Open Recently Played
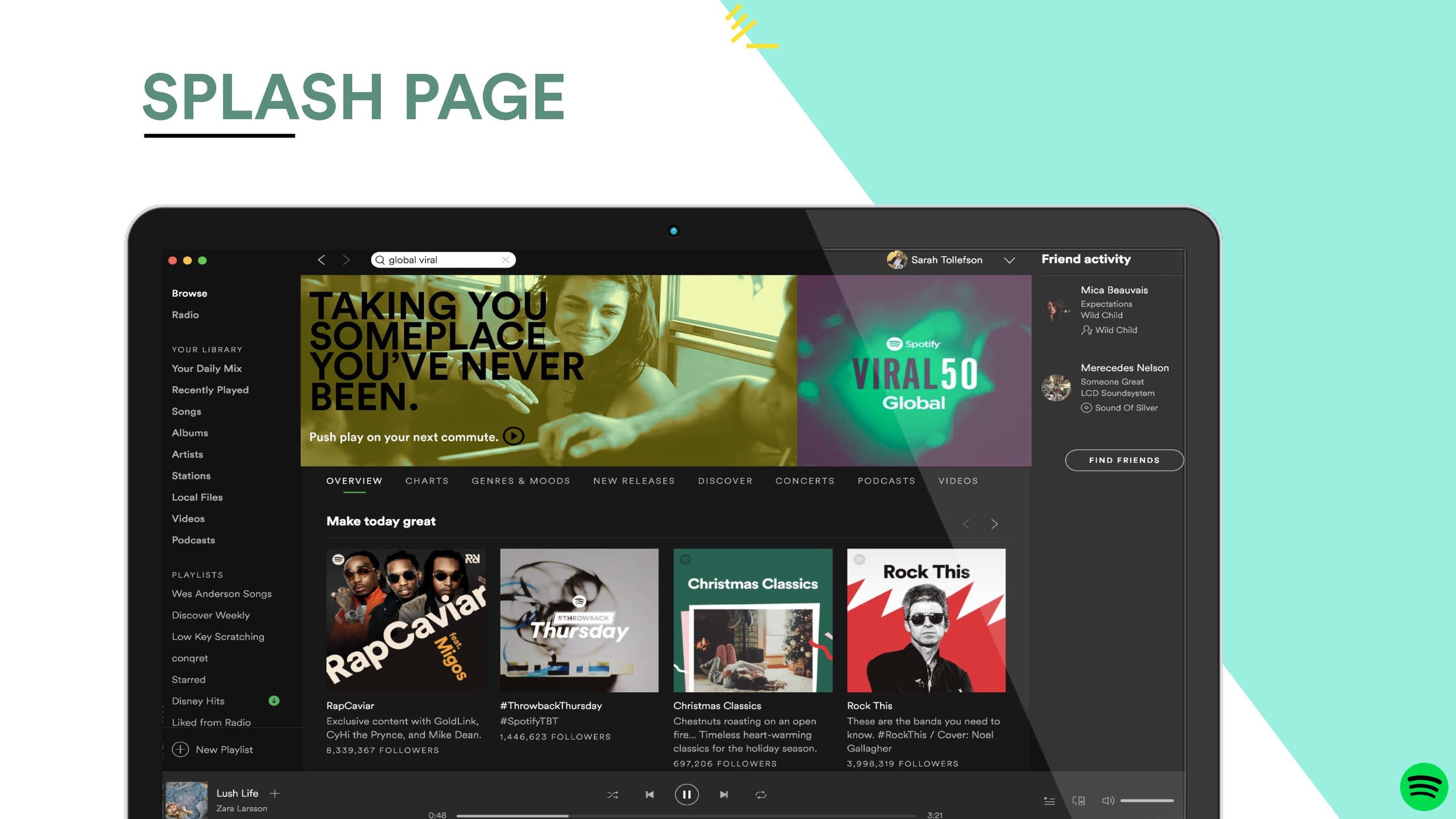Viewport: 1456px width, 819px height. point(210,390)
